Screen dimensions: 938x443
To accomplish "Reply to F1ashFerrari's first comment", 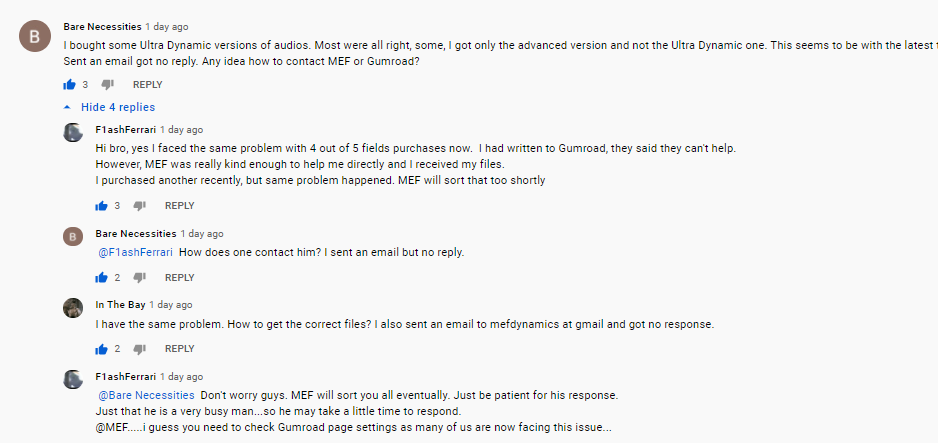I will point(179,206).
